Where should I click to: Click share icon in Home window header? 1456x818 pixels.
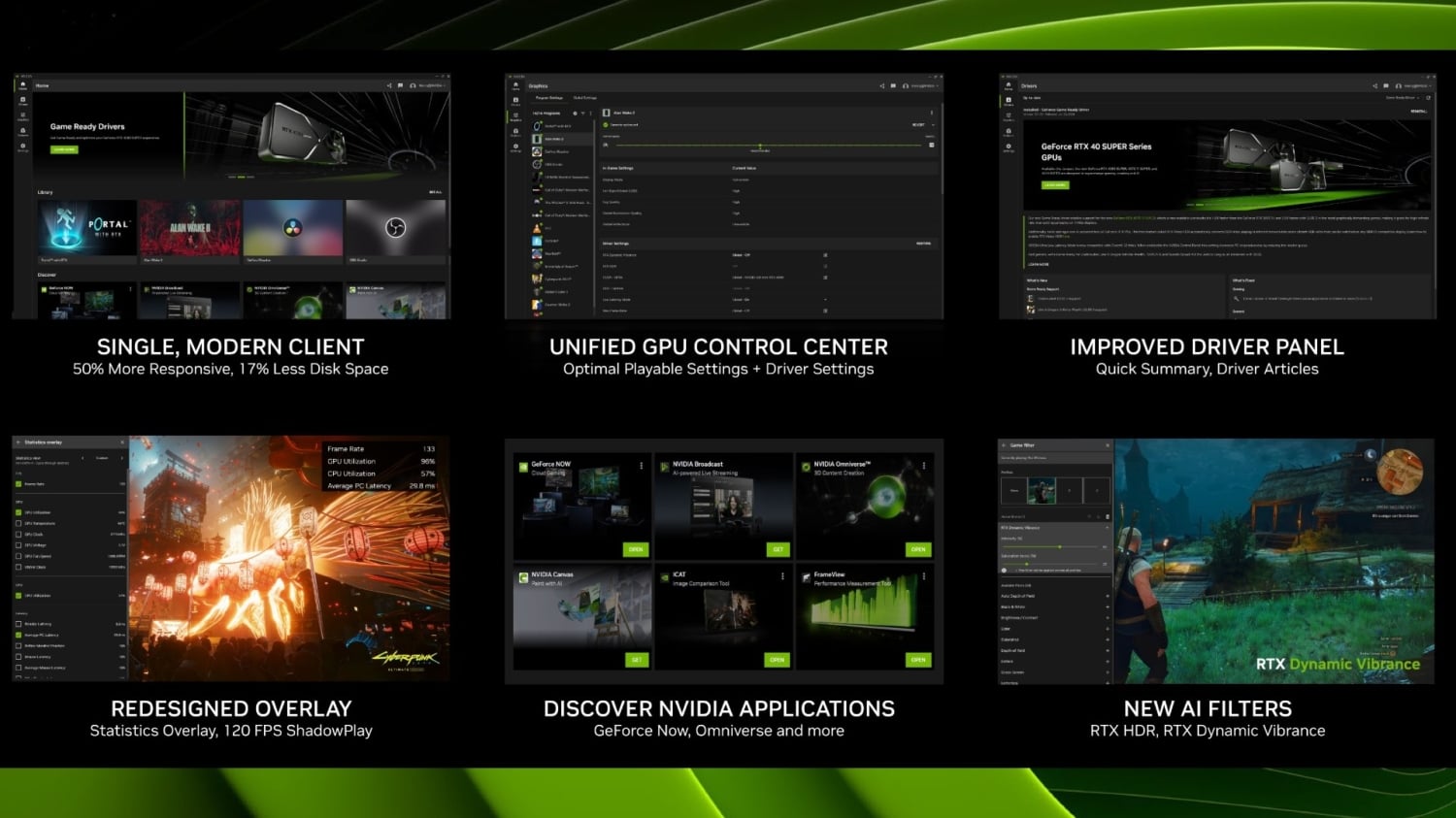[389, 85]
